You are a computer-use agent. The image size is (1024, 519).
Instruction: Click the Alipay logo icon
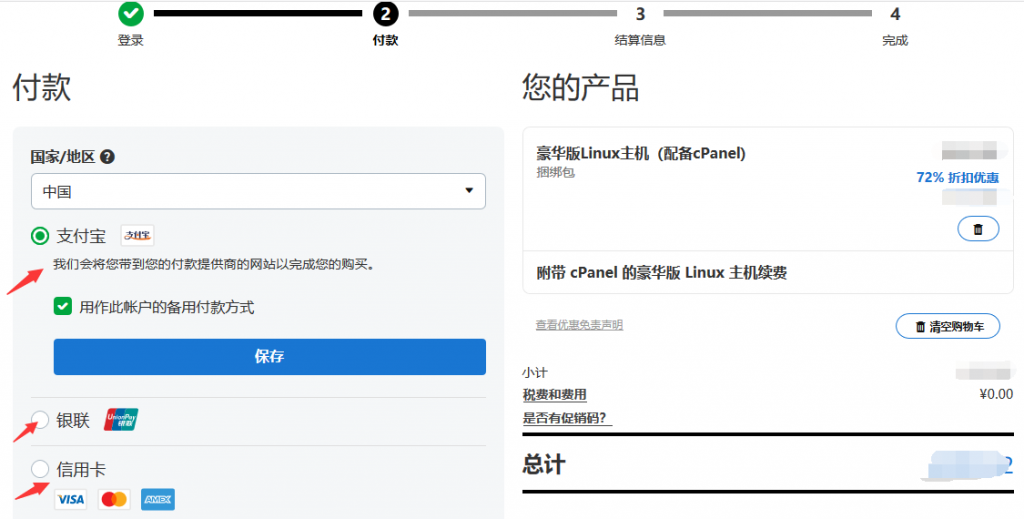tap(138, 235)
